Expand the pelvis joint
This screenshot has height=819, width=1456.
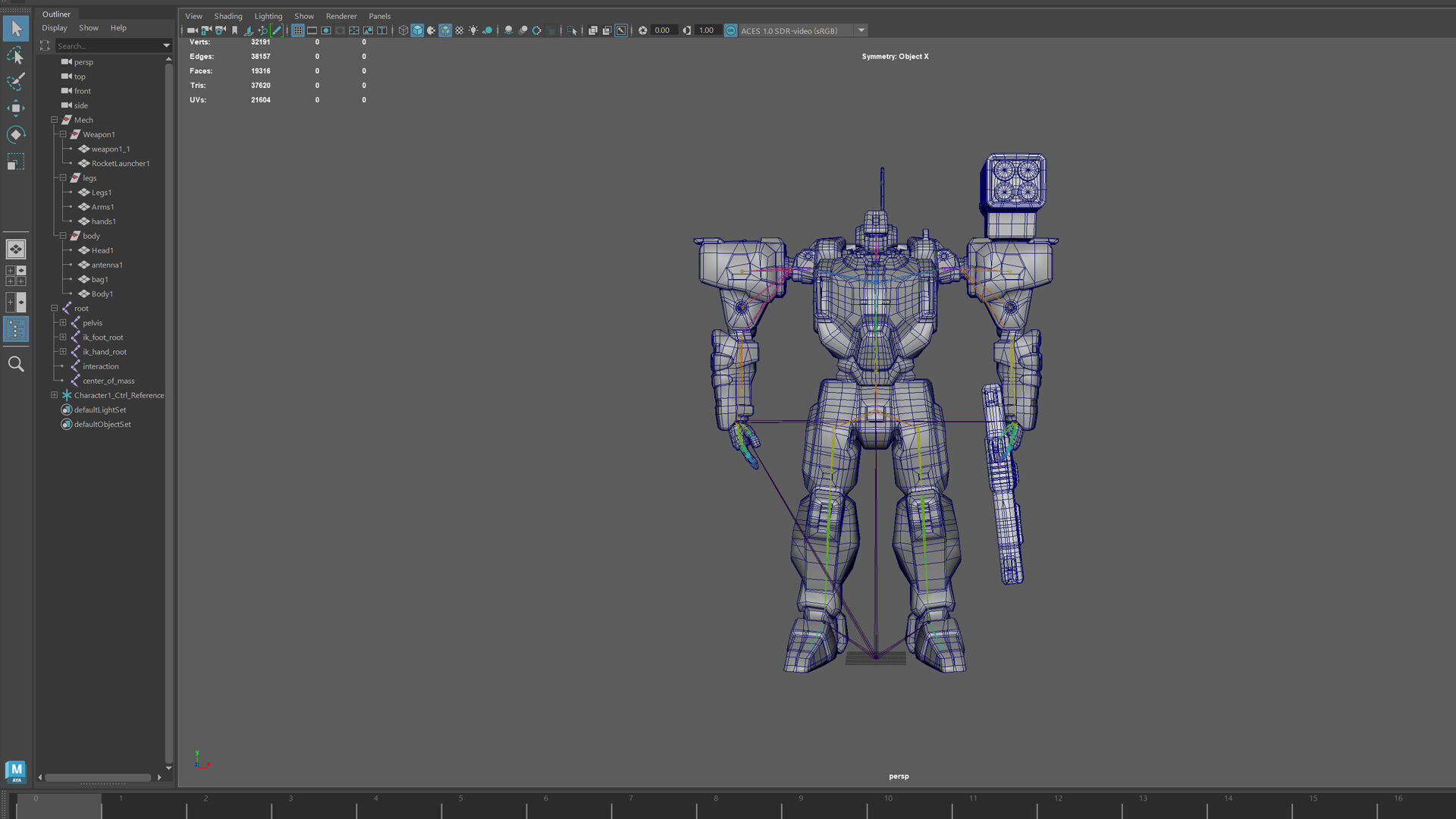pyautogui.click(x=63, y=322)
